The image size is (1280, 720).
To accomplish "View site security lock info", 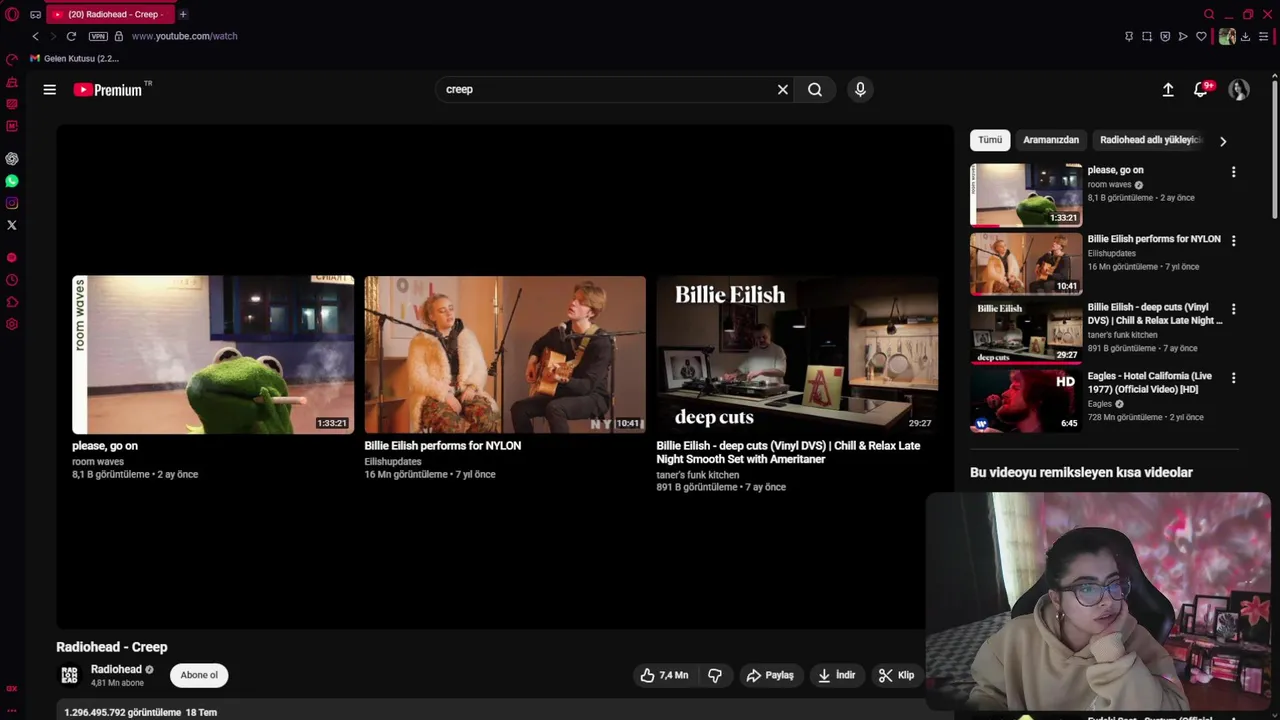I will (119, 36).
